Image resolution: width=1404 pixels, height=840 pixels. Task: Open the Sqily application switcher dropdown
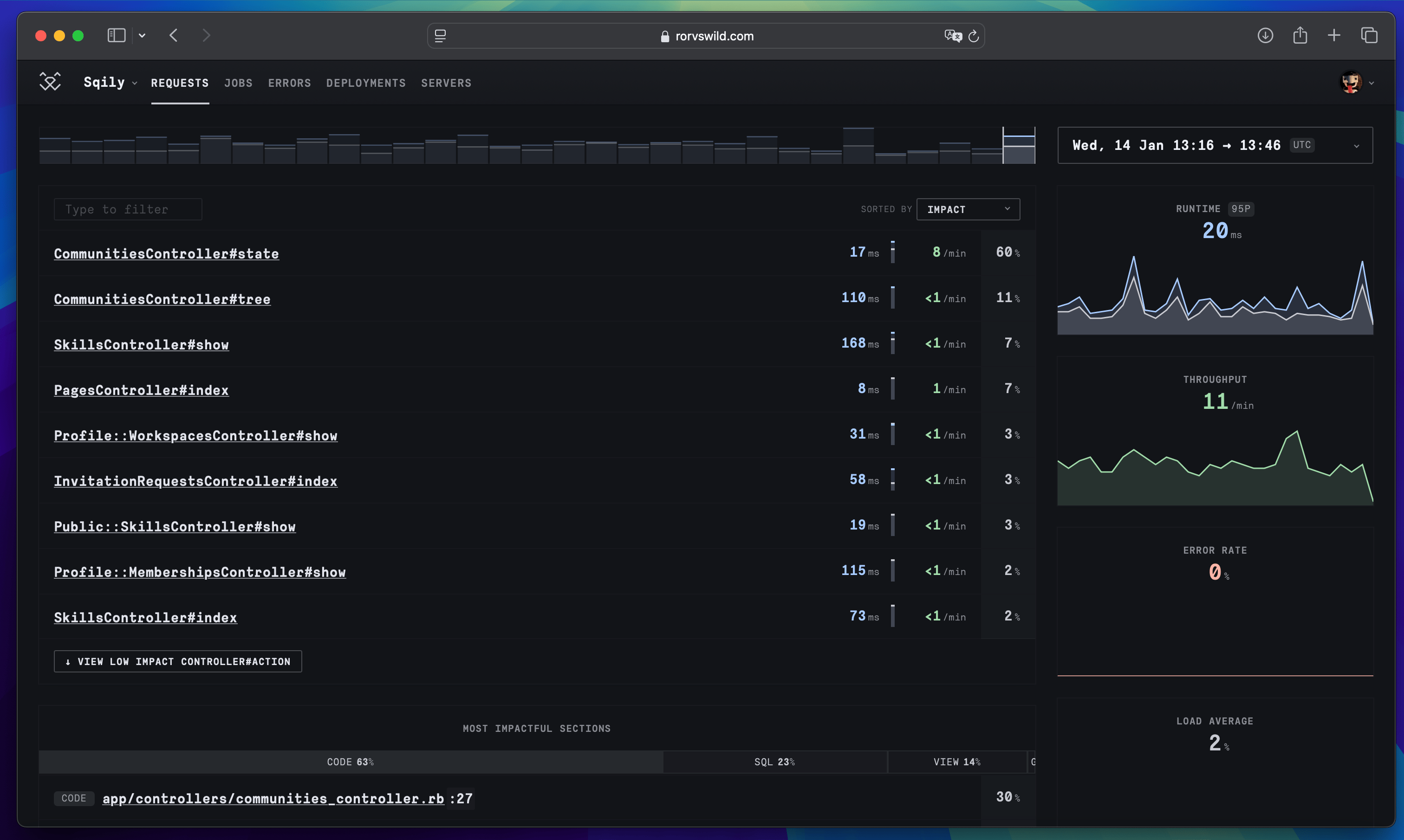(110, 83)
